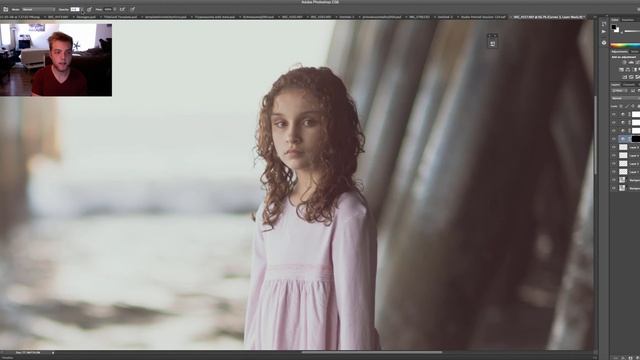Open the Actions panel play icon

point(604,32)
